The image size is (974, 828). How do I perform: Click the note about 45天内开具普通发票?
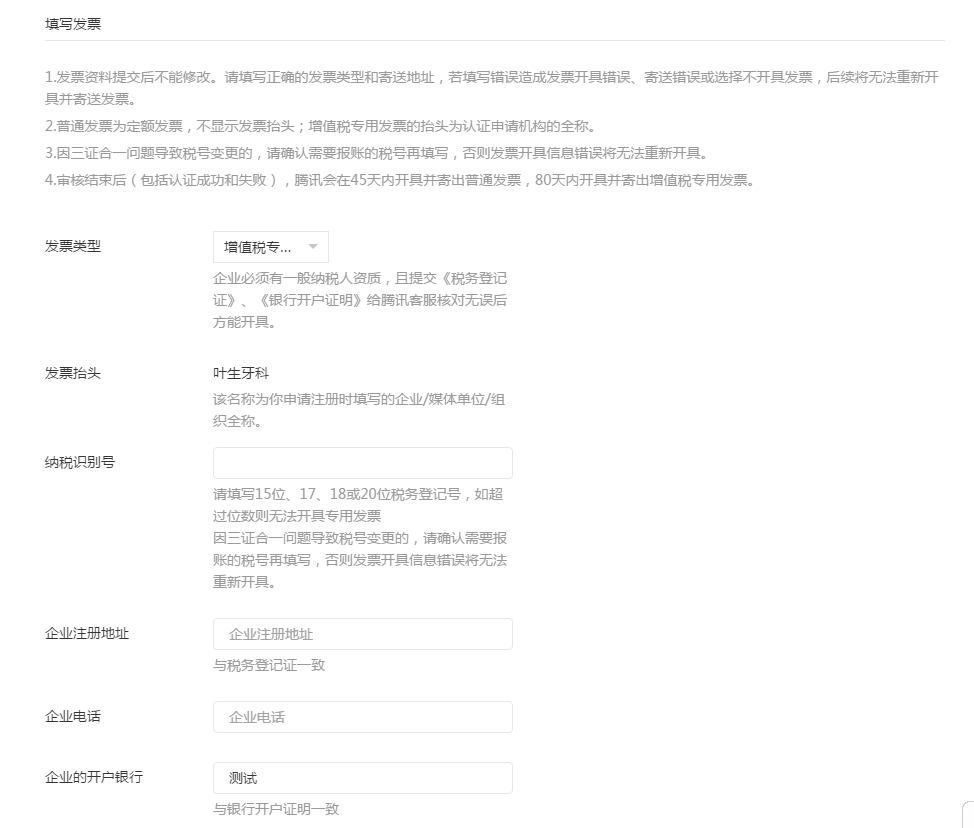[x=400, y=181]
